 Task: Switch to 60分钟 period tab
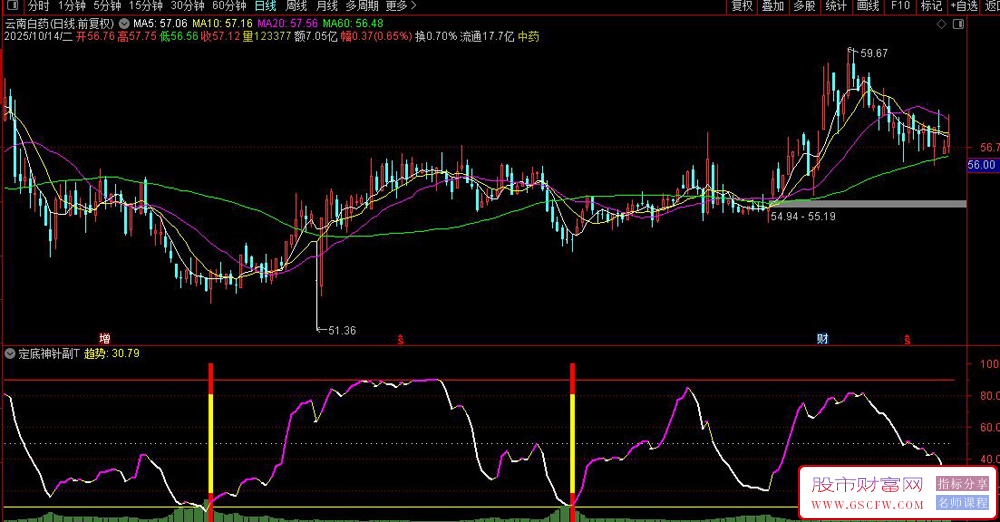click(x=230, y=6)
